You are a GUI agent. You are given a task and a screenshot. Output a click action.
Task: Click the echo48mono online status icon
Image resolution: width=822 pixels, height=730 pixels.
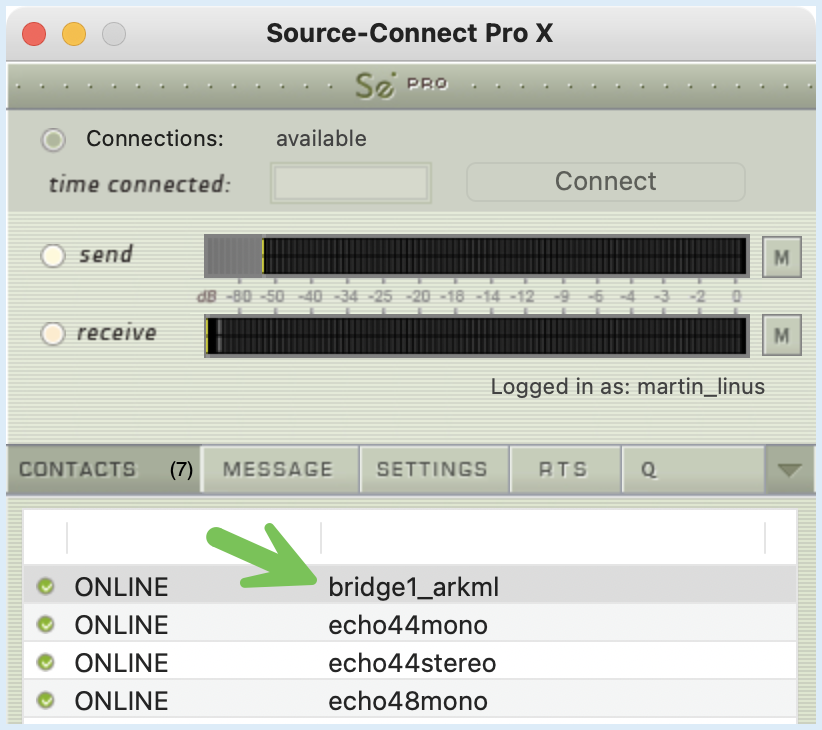pyautogui.click(x=46, y=700)
